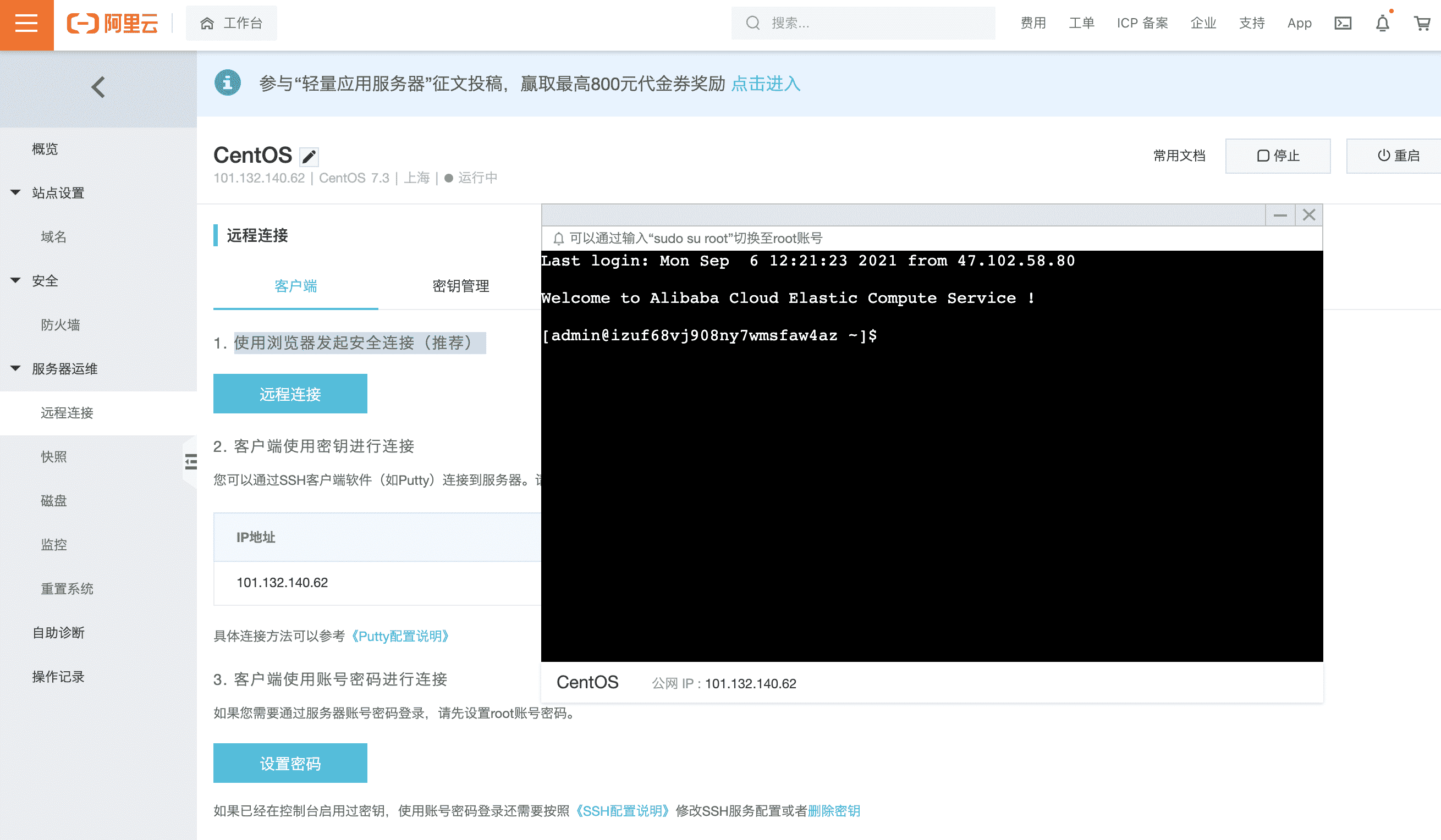Screen dimensions: 1441x840
Task: Click the banner info icon
Action: click(227, 84)
